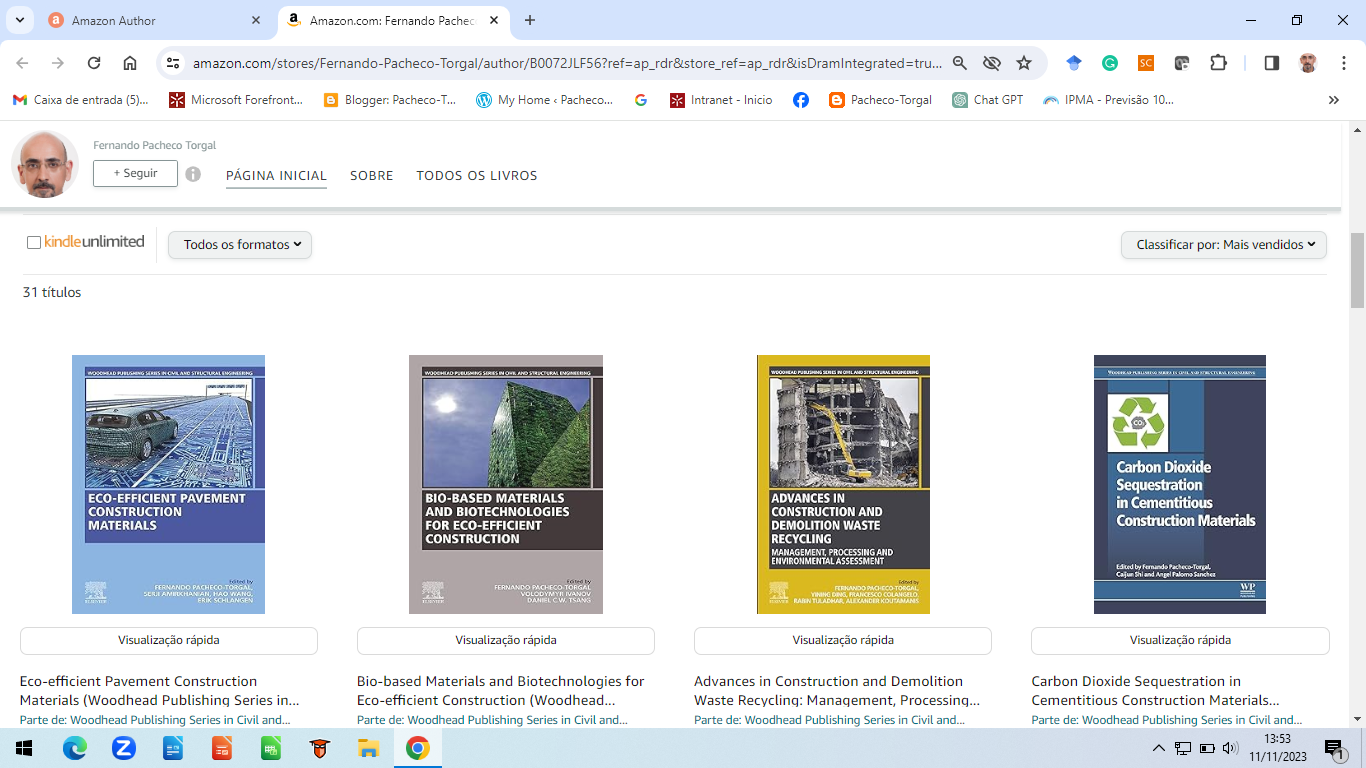
Task: Close the Amazon Author tab
Action: [256, 20]
